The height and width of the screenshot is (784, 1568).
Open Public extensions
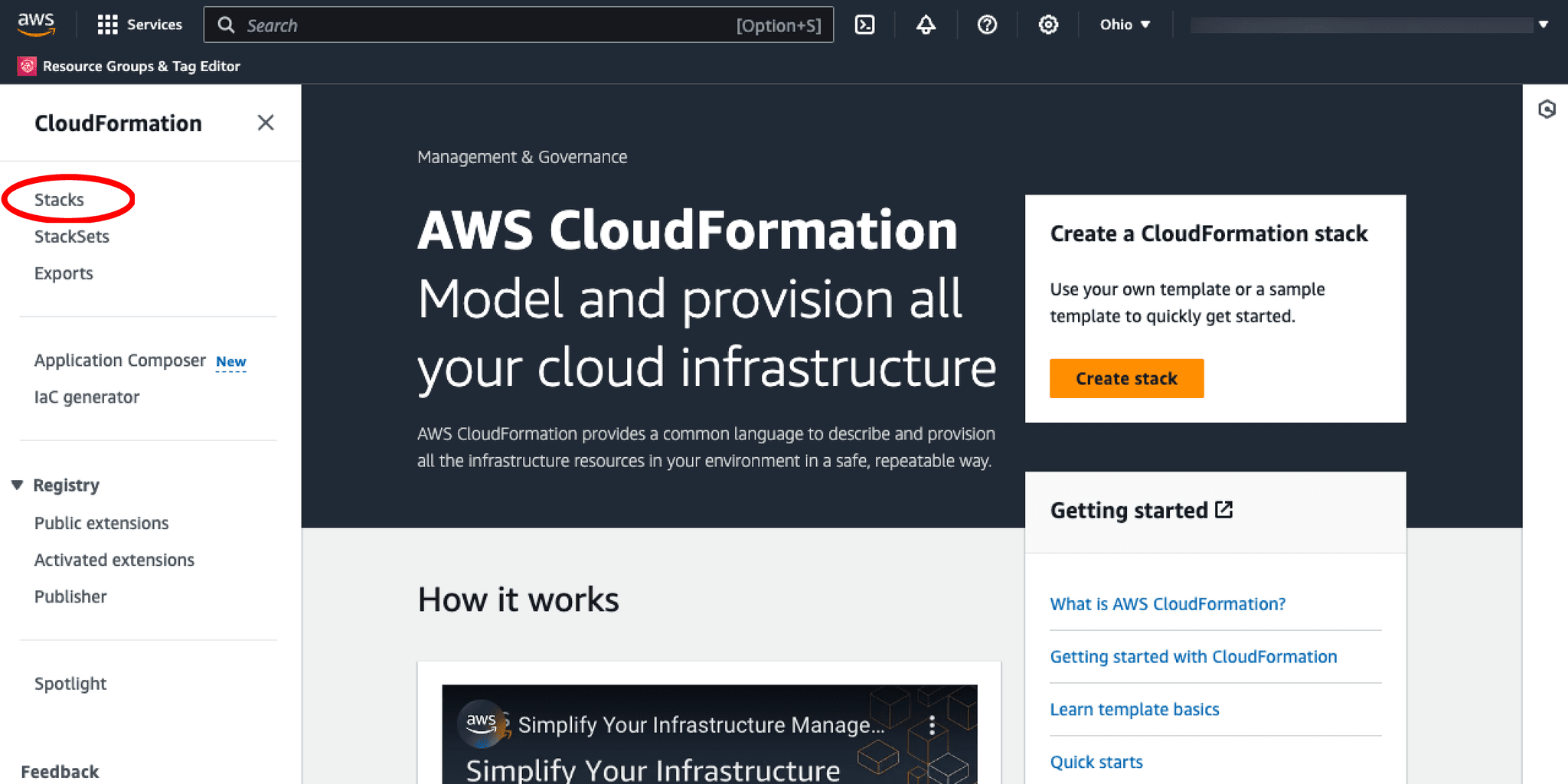[102, 523]
